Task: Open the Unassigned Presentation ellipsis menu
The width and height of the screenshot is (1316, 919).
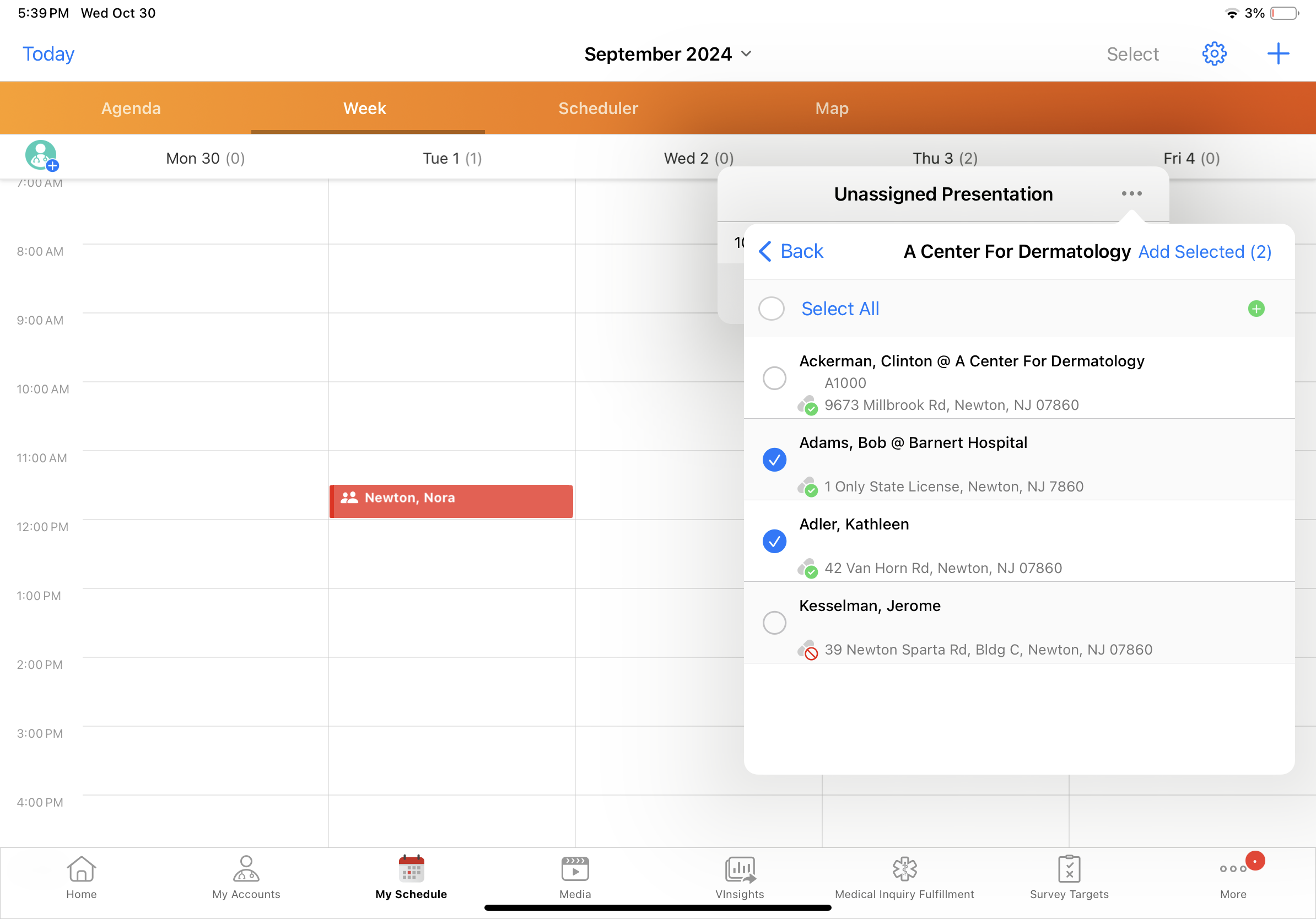Action: (x=1131, y=193)
